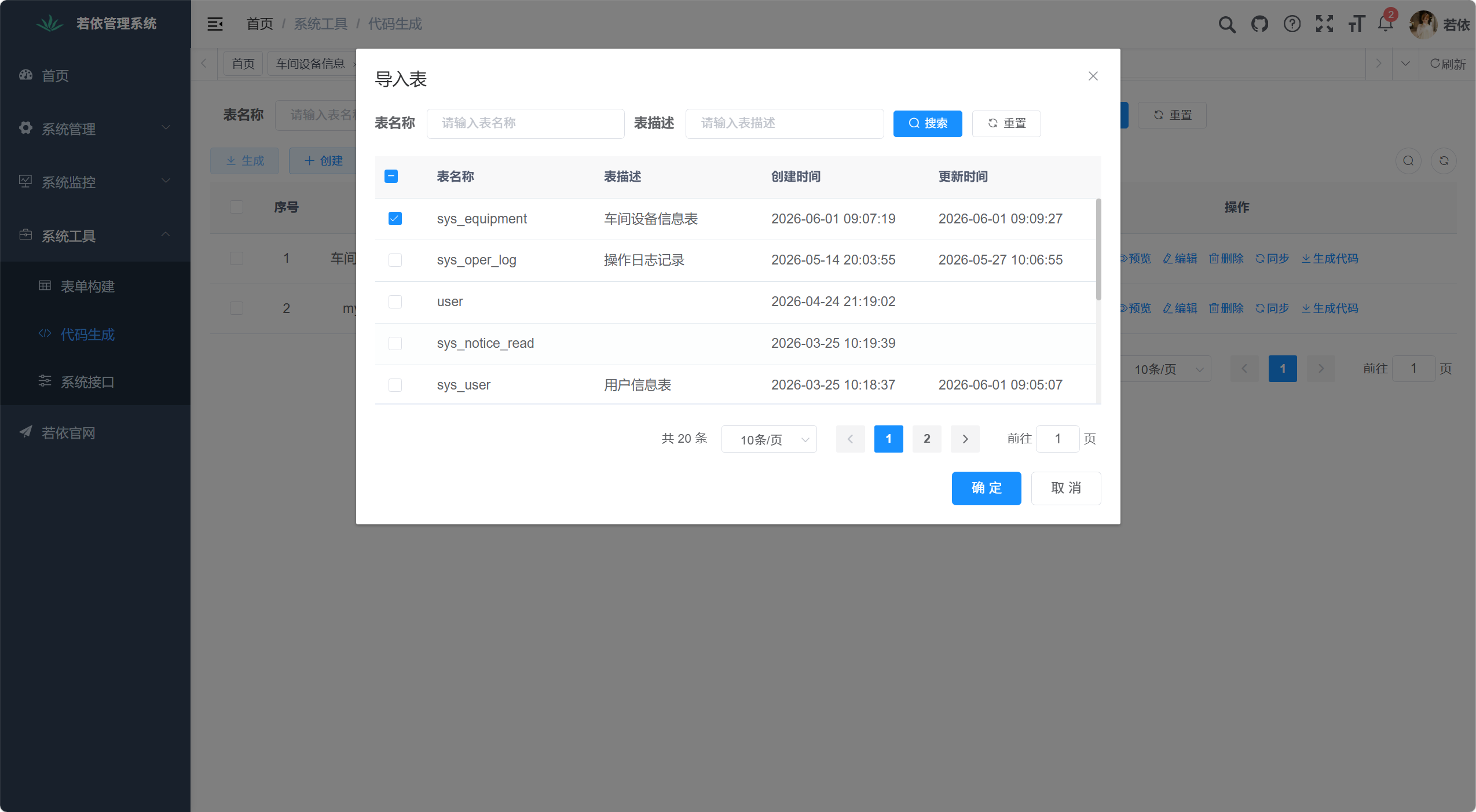Focus the dialog 表名称 input
This screenshot has width=1476, height=812.
coord(525,124)
